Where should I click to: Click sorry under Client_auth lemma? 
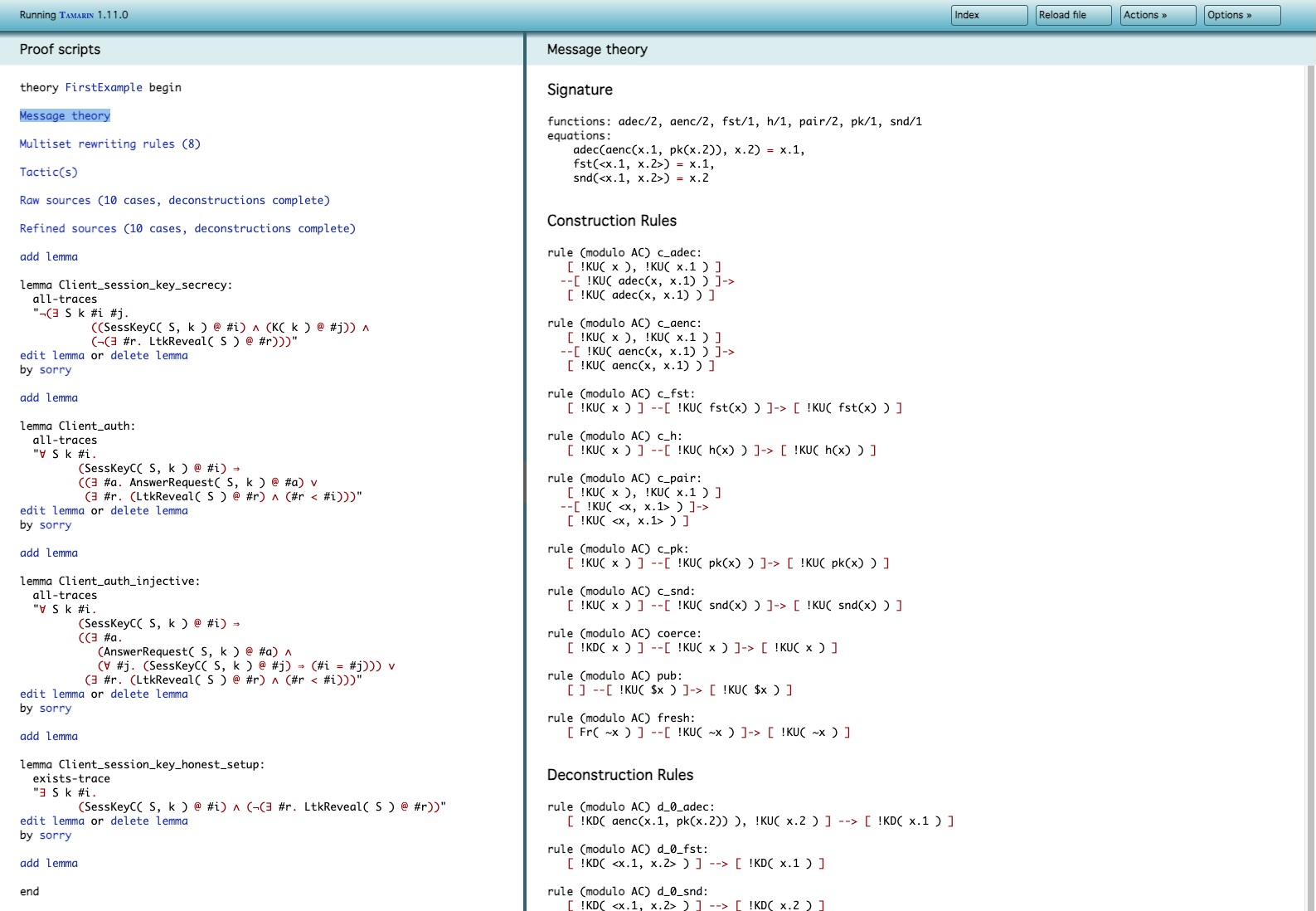(x=56, y=524)
